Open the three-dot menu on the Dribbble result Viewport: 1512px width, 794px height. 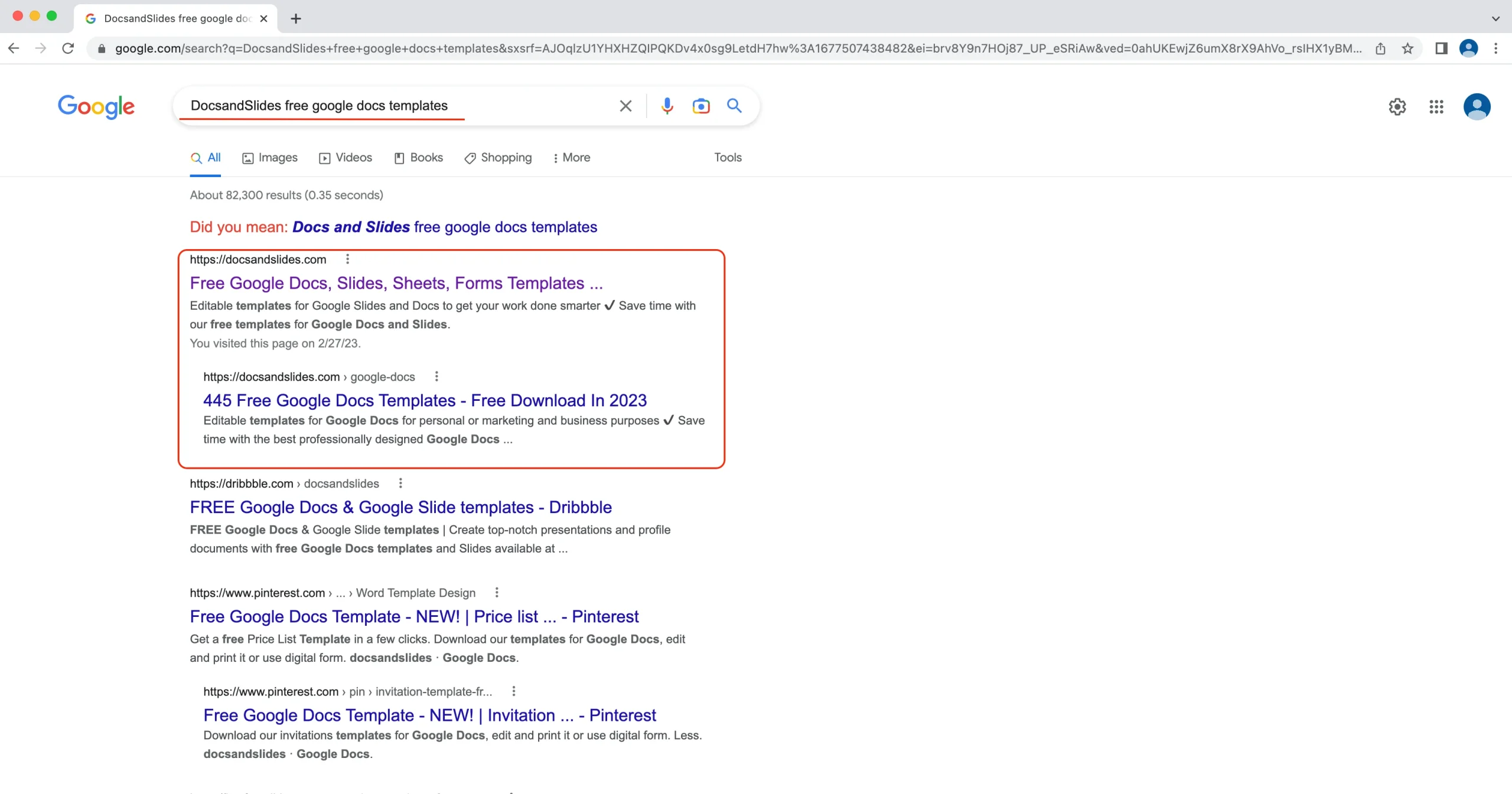tap(400, 483)
